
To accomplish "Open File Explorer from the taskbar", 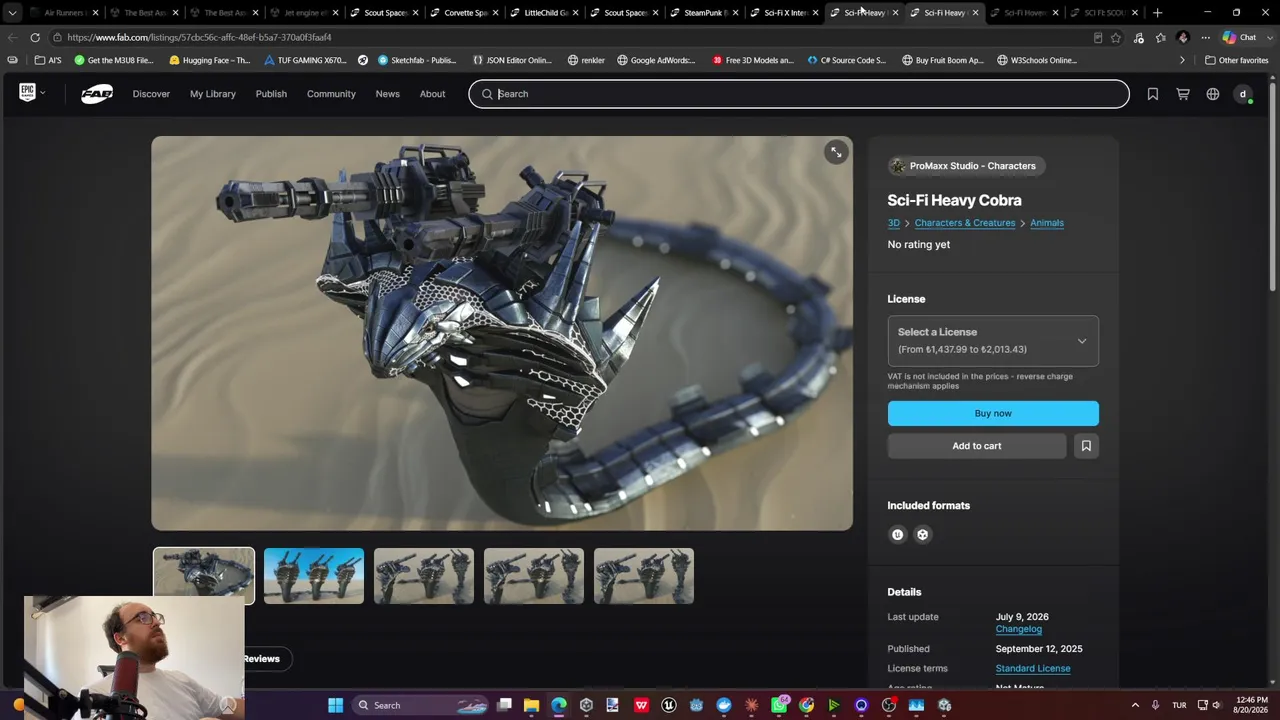I will click(531, 705).
